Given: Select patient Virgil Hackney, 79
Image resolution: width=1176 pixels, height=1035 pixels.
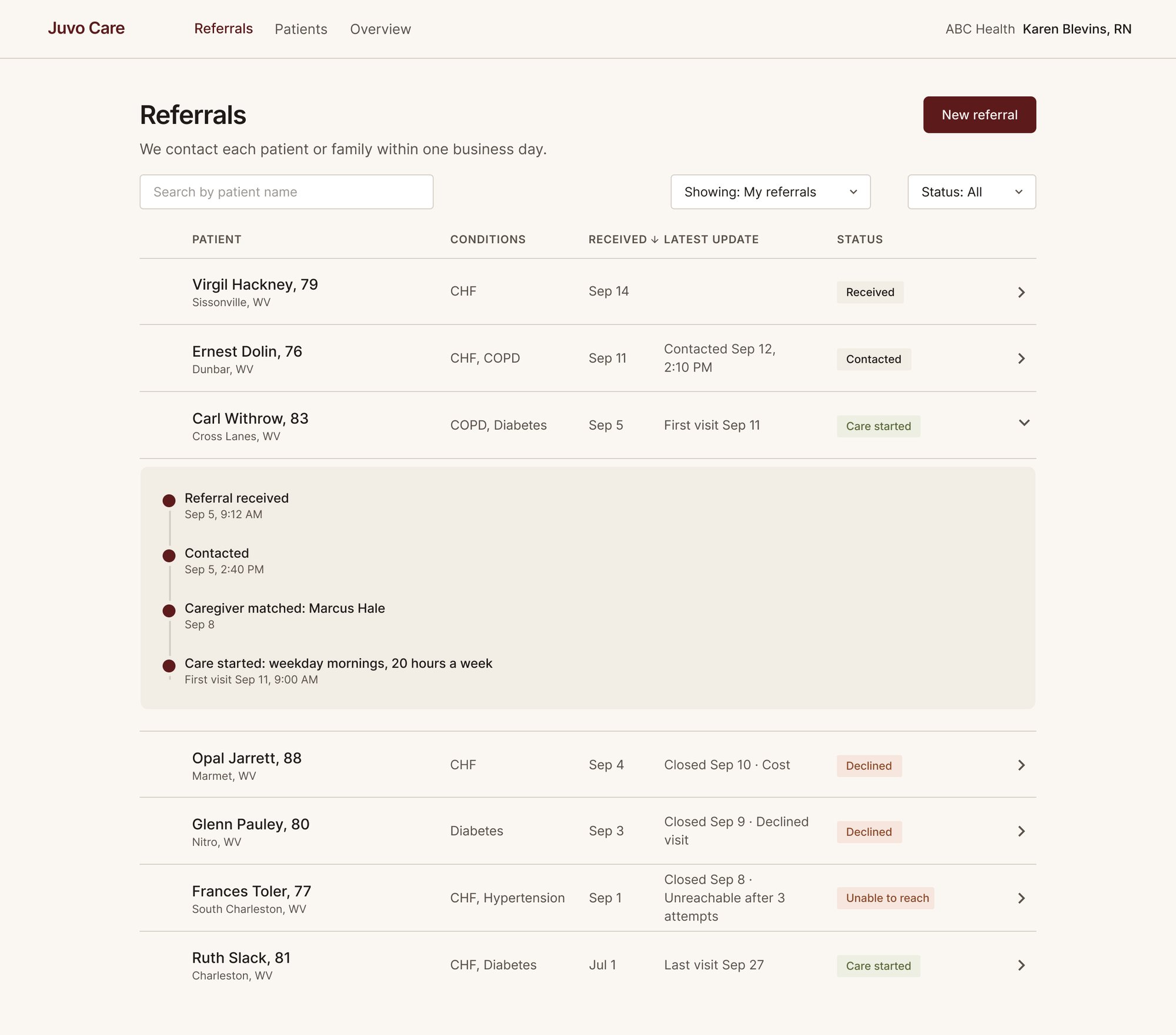Looking at the screenshot, I should pos(255,284).
